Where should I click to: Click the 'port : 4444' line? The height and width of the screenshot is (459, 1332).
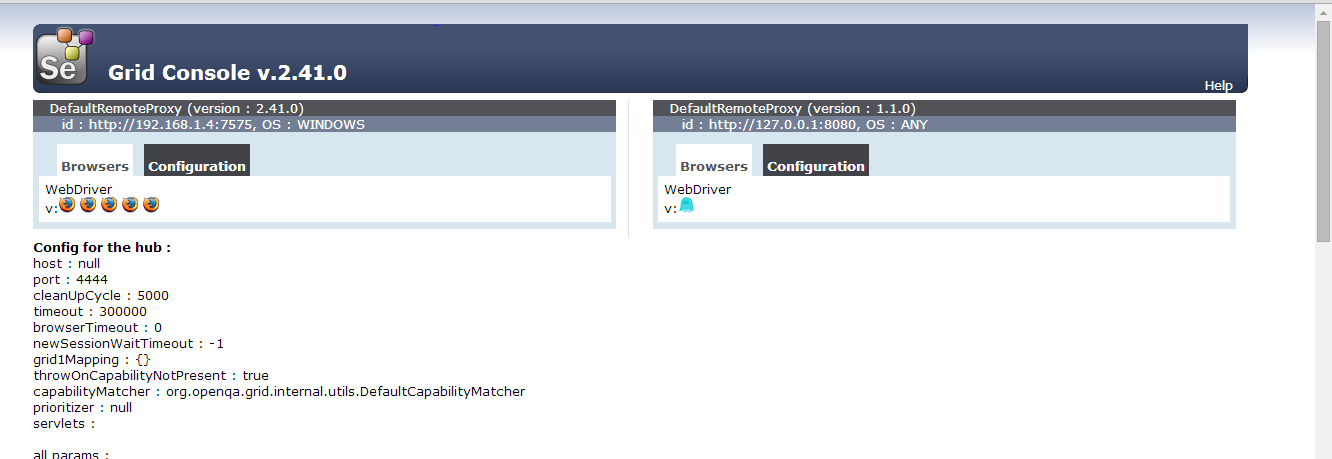tap(70, 279)
